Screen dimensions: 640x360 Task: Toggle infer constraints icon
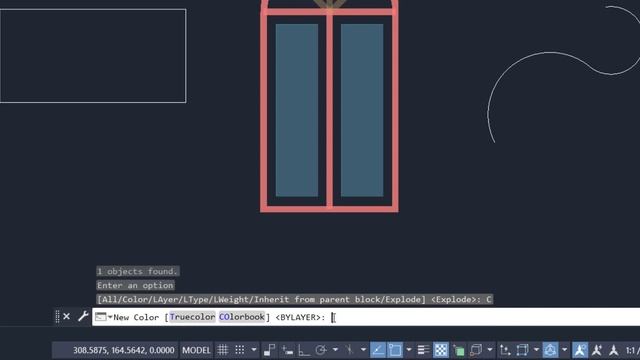[x=269, y=350]
